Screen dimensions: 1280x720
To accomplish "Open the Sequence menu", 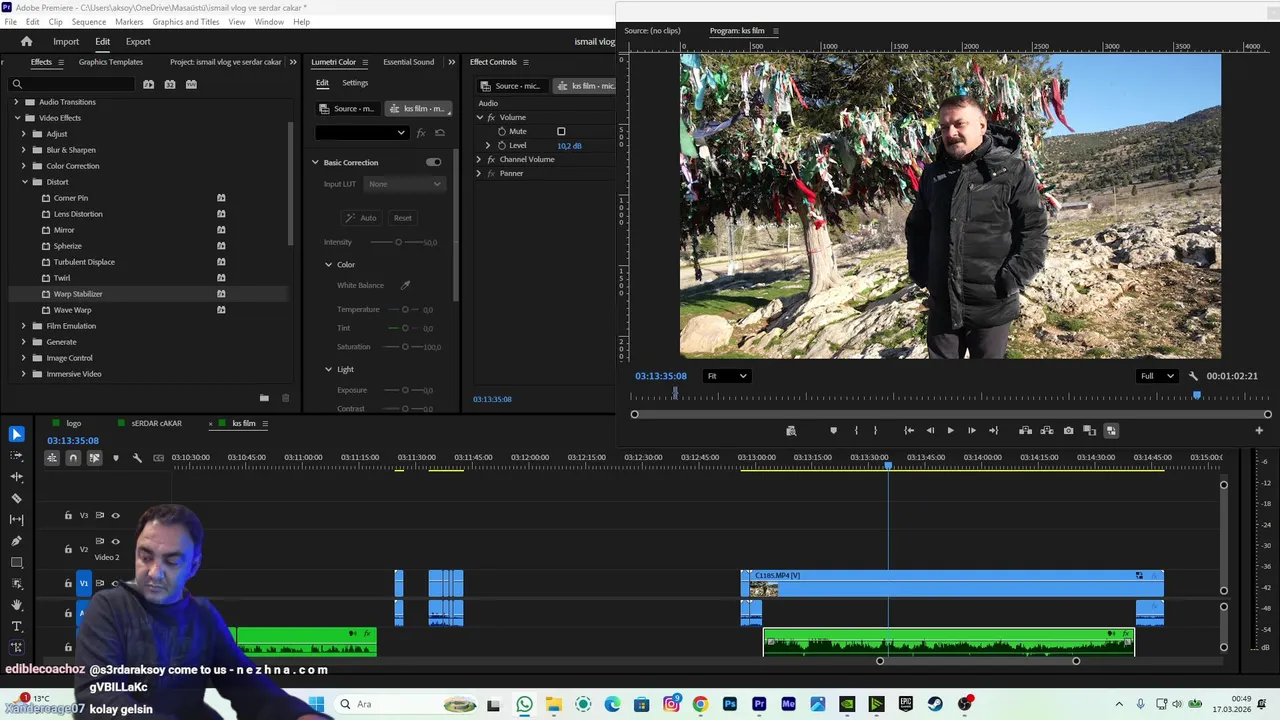I will [x=89, y=22].
